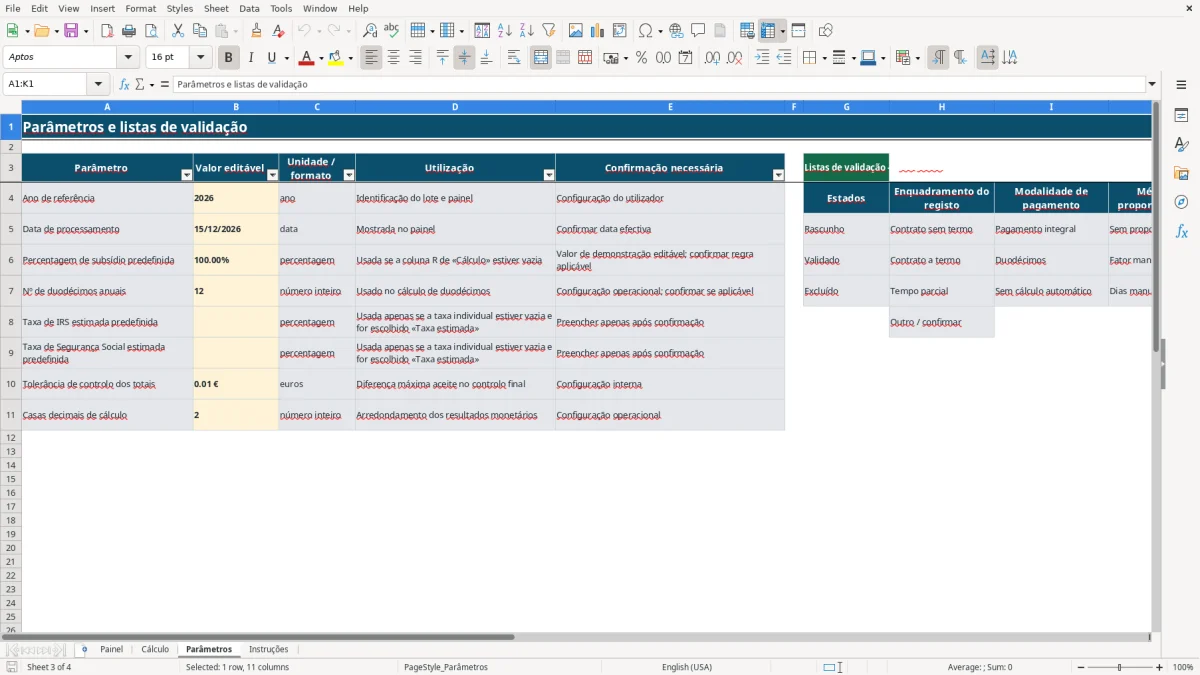This screenshot has width=1200, height=675.
Task: Open the Name Box dropdown arrow
Action: pos(98,84)
